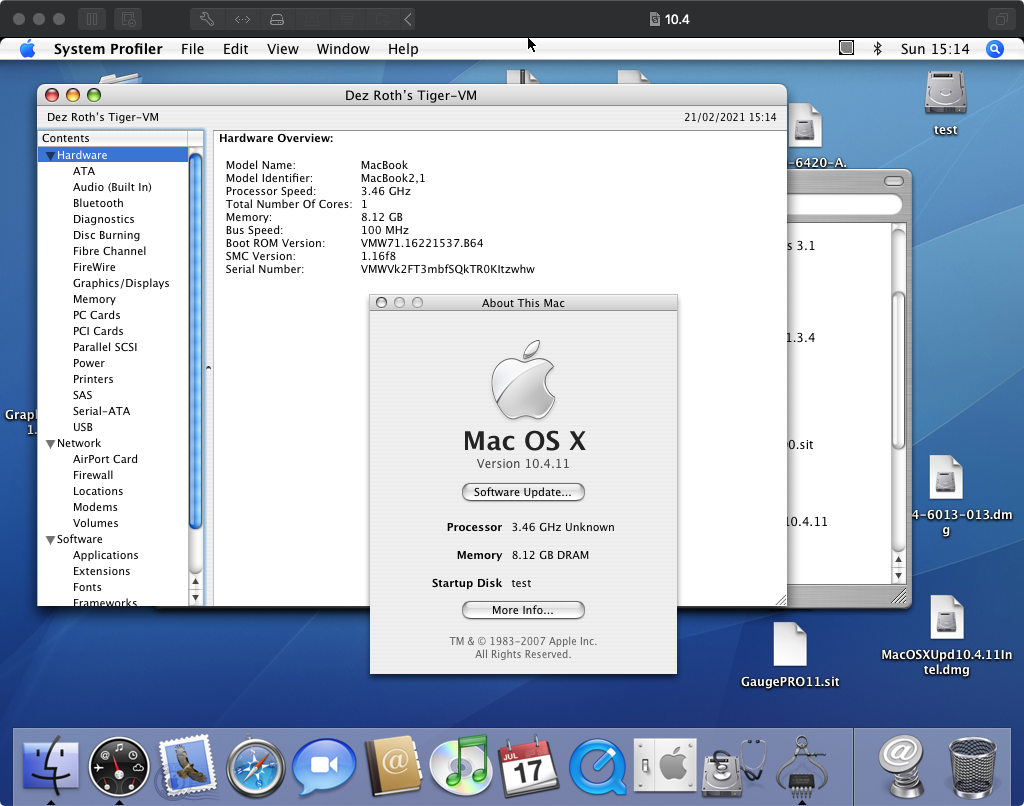
Task: Click sidebar scroll down arrow
Action: coord(195,597)
